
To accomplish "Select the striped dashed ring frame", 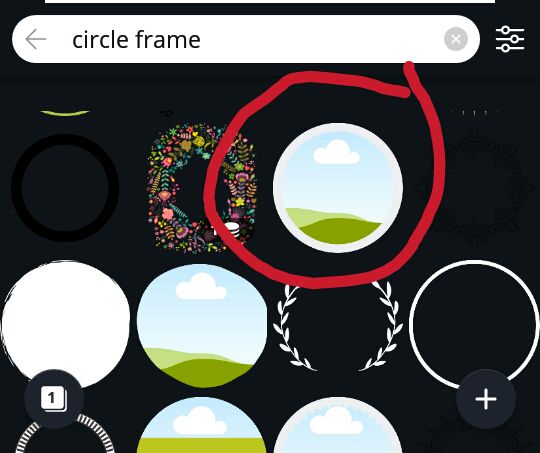I will (x=65, y=433).
